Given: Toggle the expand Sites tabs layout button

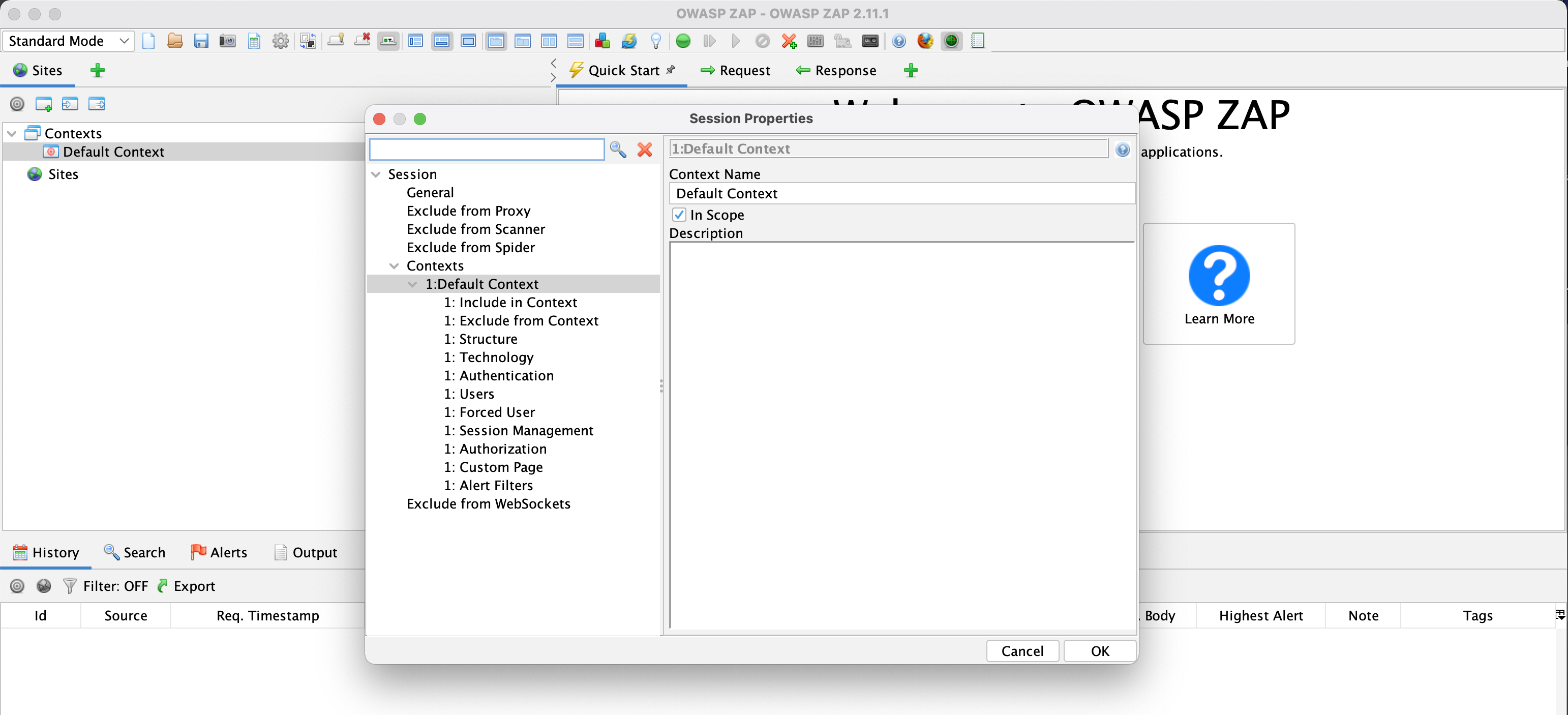Looking at the screenshot, I should tap(416, 41).
